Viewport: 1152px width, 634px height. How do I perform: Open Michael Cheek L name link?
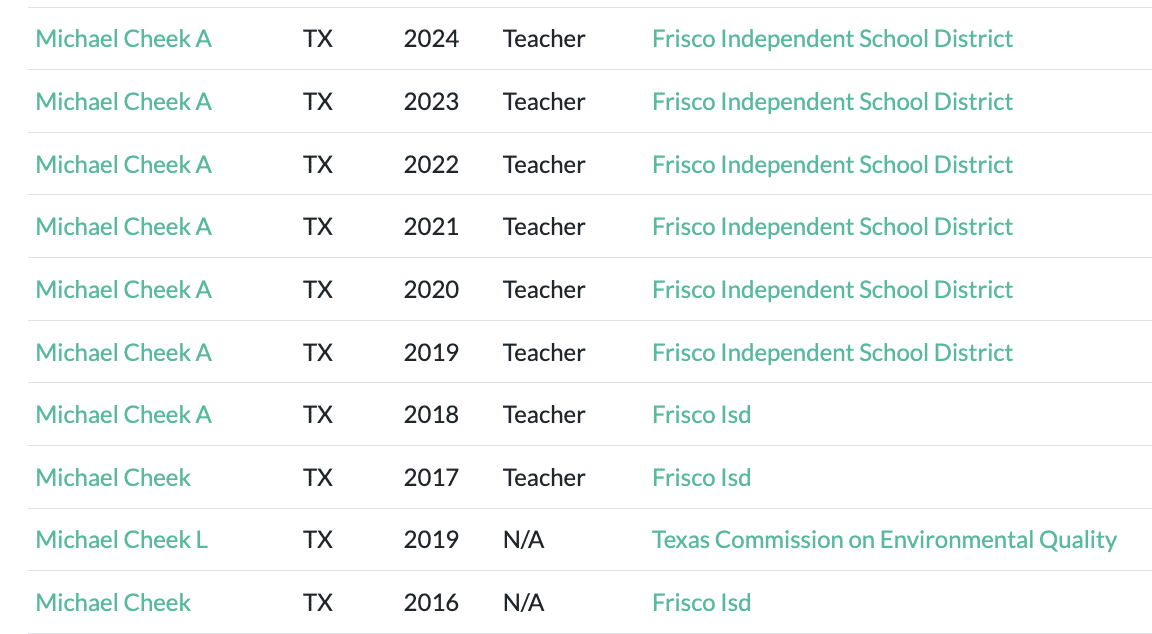121,540
